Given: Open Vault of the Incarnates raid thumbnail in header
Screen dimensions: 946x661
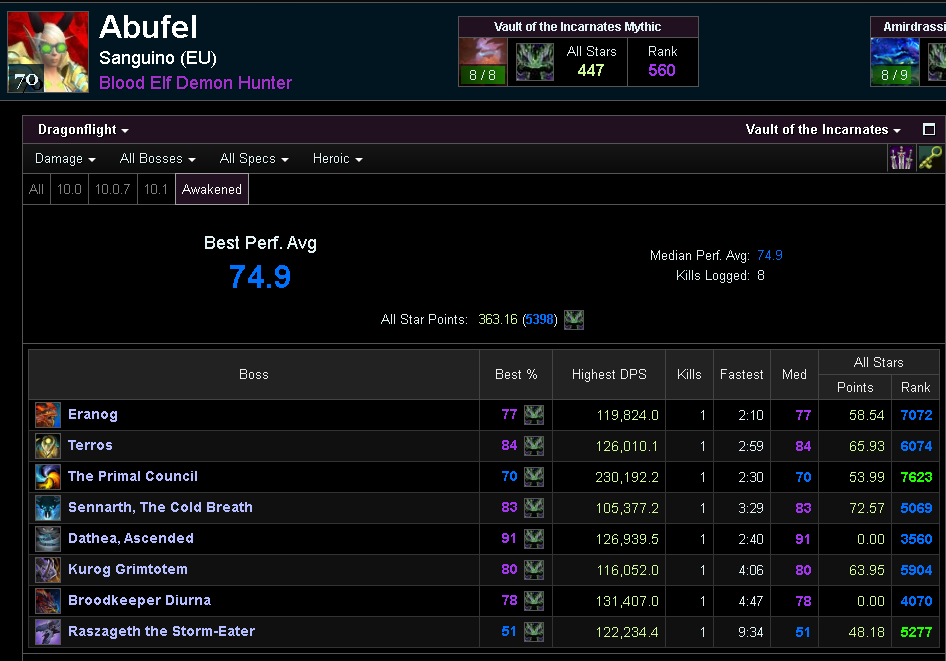Looking at the screenshot, I should [483, 62].
